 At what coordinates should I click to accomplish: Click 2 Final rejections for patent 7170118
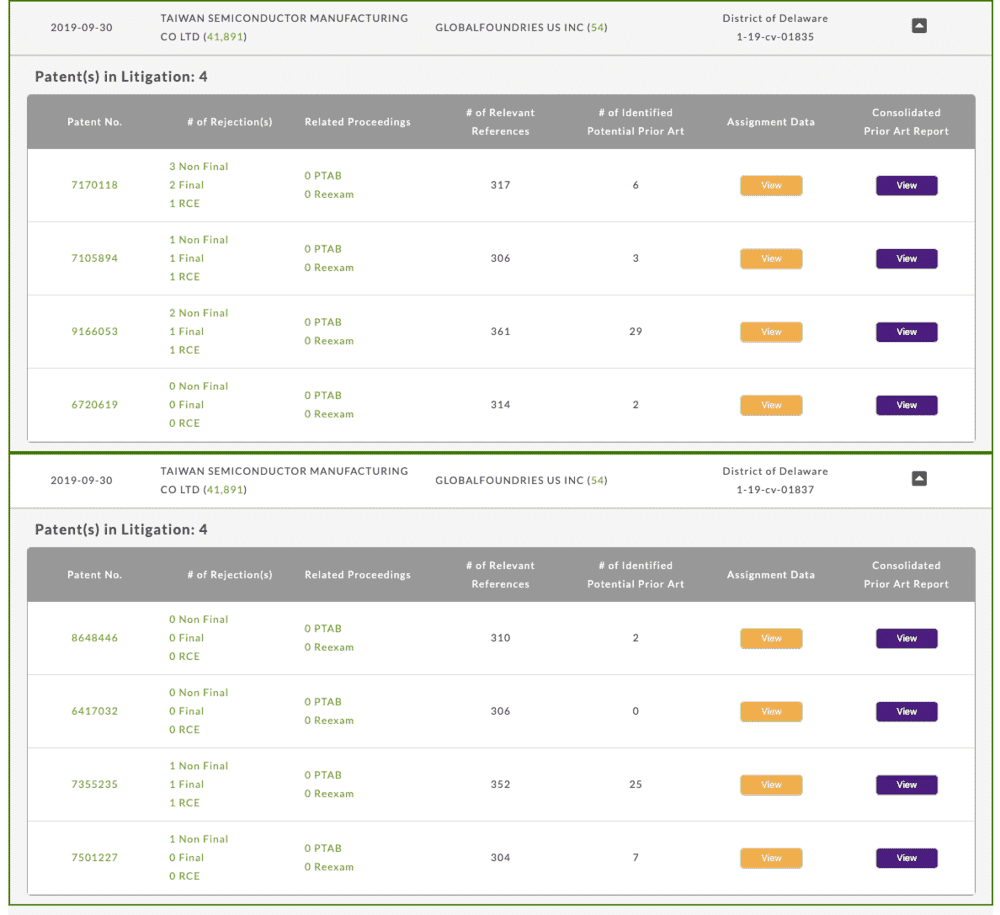(186, 185)
